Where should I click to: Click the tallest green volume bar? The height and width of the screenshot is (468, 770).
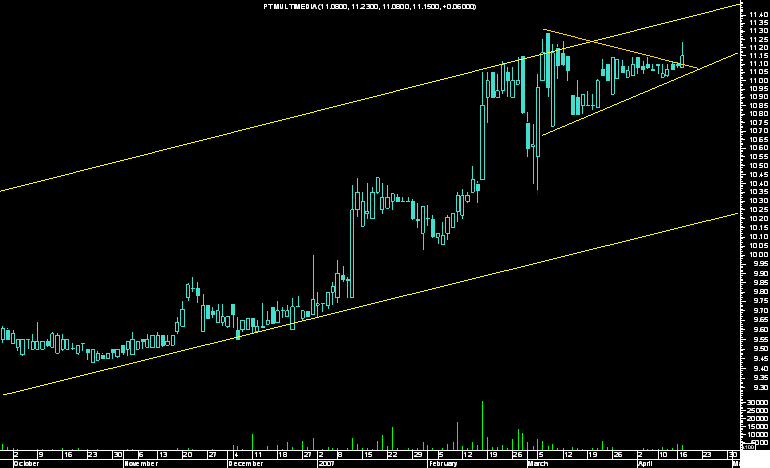pyautogui.click(x=482, y=425)
